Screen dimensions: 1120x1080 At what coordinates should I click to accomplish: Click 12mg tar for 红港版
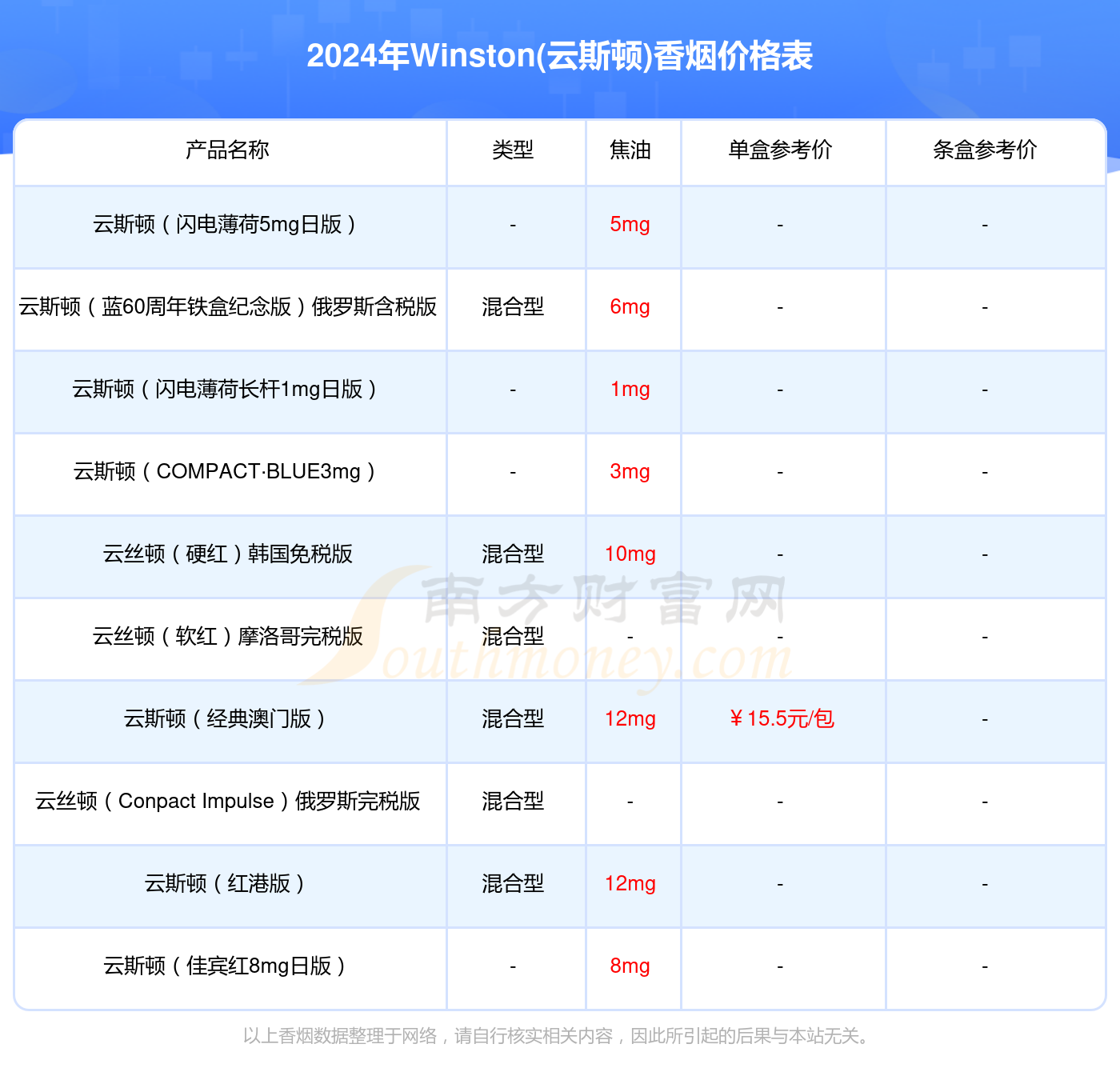click(630, 884)
